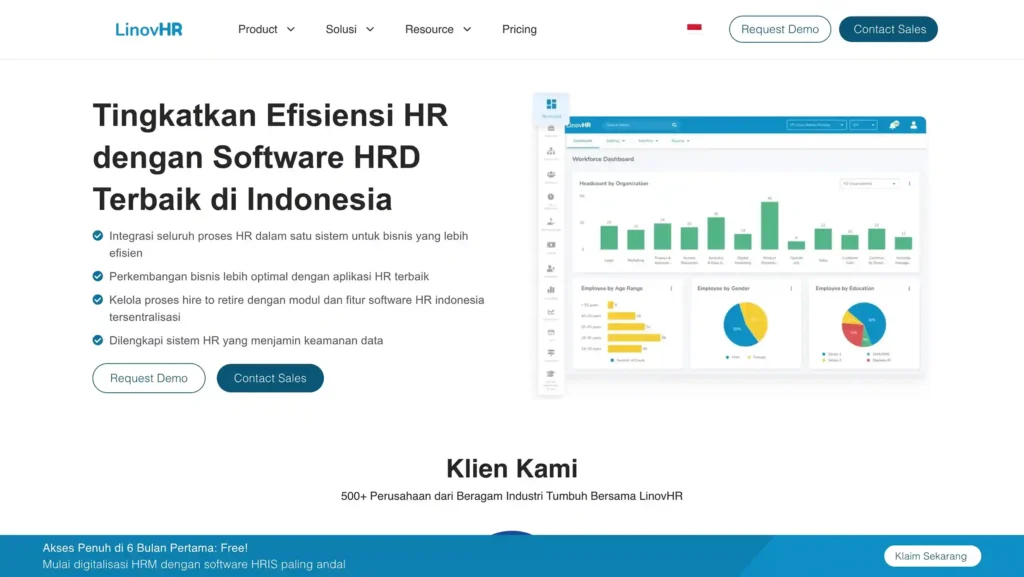Open the Employee by Age Range kebab menu
The image size is (1024, 577).
click(671, 288)
